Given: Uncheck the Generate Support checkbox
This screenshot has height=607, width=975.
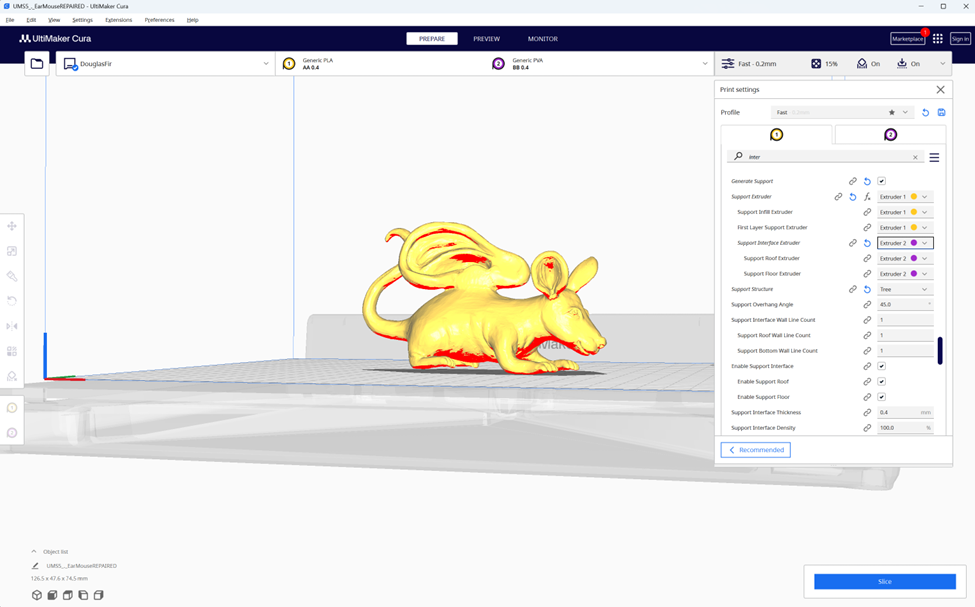Looking at the screenshot, I should pyautogui.click(x=881, y=181).
